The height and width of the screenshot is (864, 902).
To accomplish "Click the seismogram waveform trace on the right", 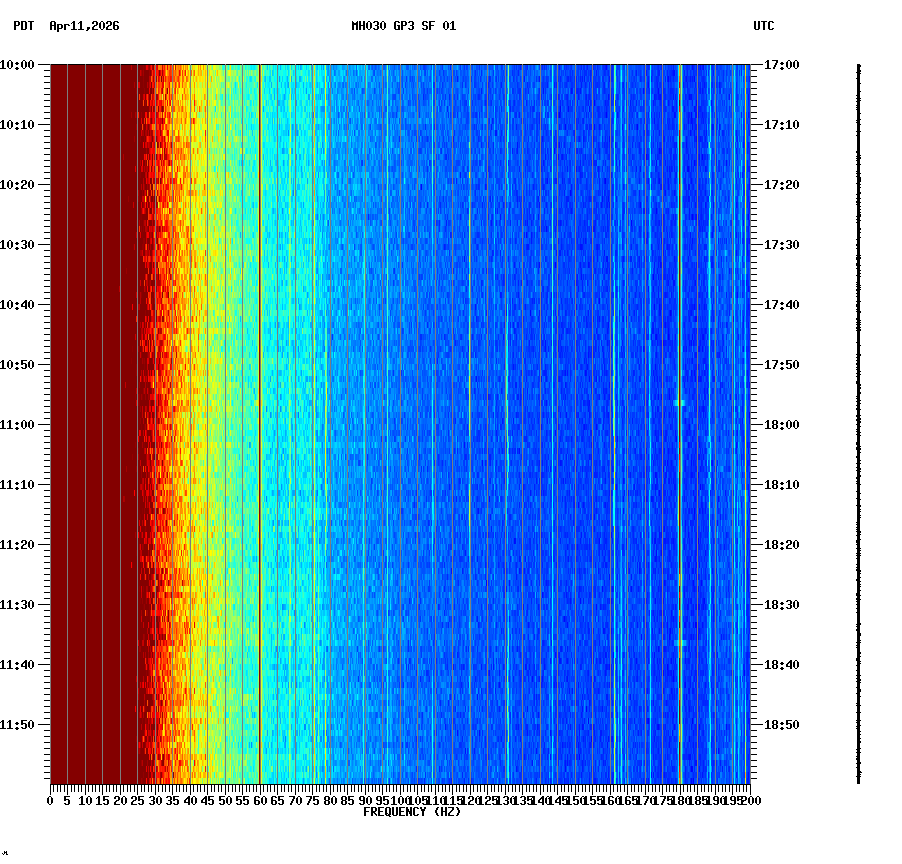I will [858, 420].
